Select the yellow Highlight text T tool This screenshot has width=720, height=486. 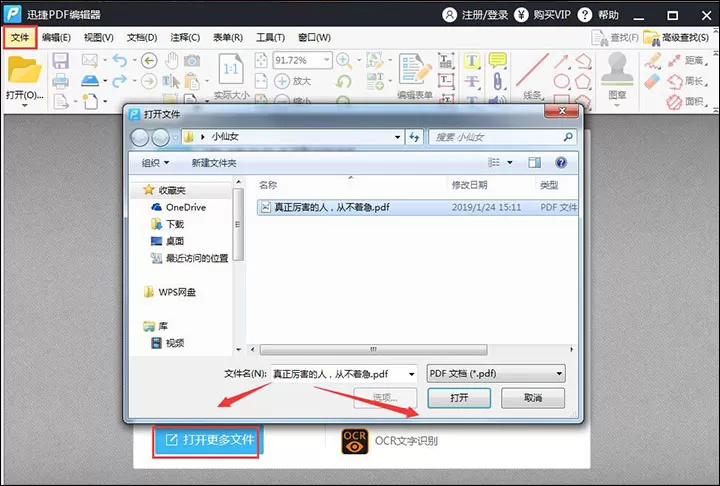472,61
